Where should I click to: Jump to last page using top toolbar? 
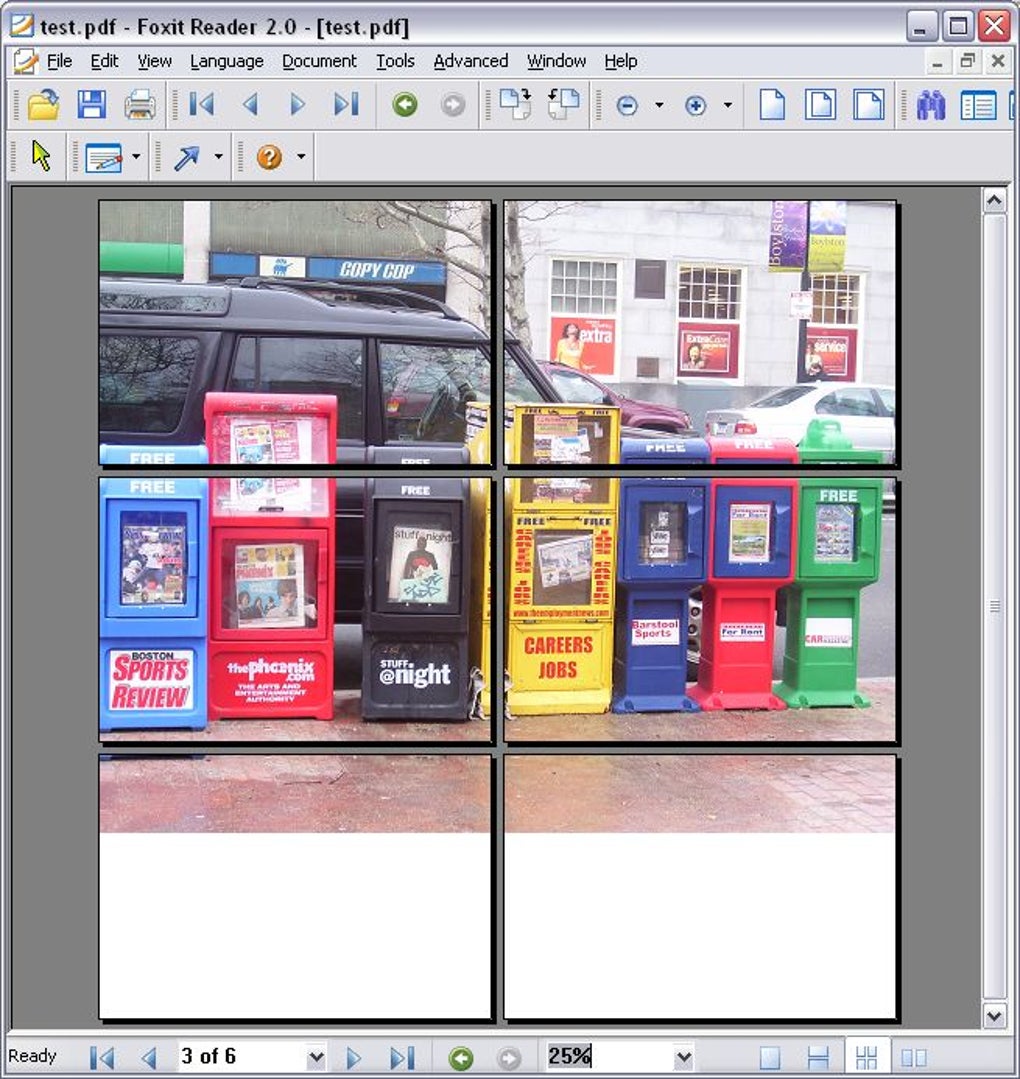coord(346,105)
